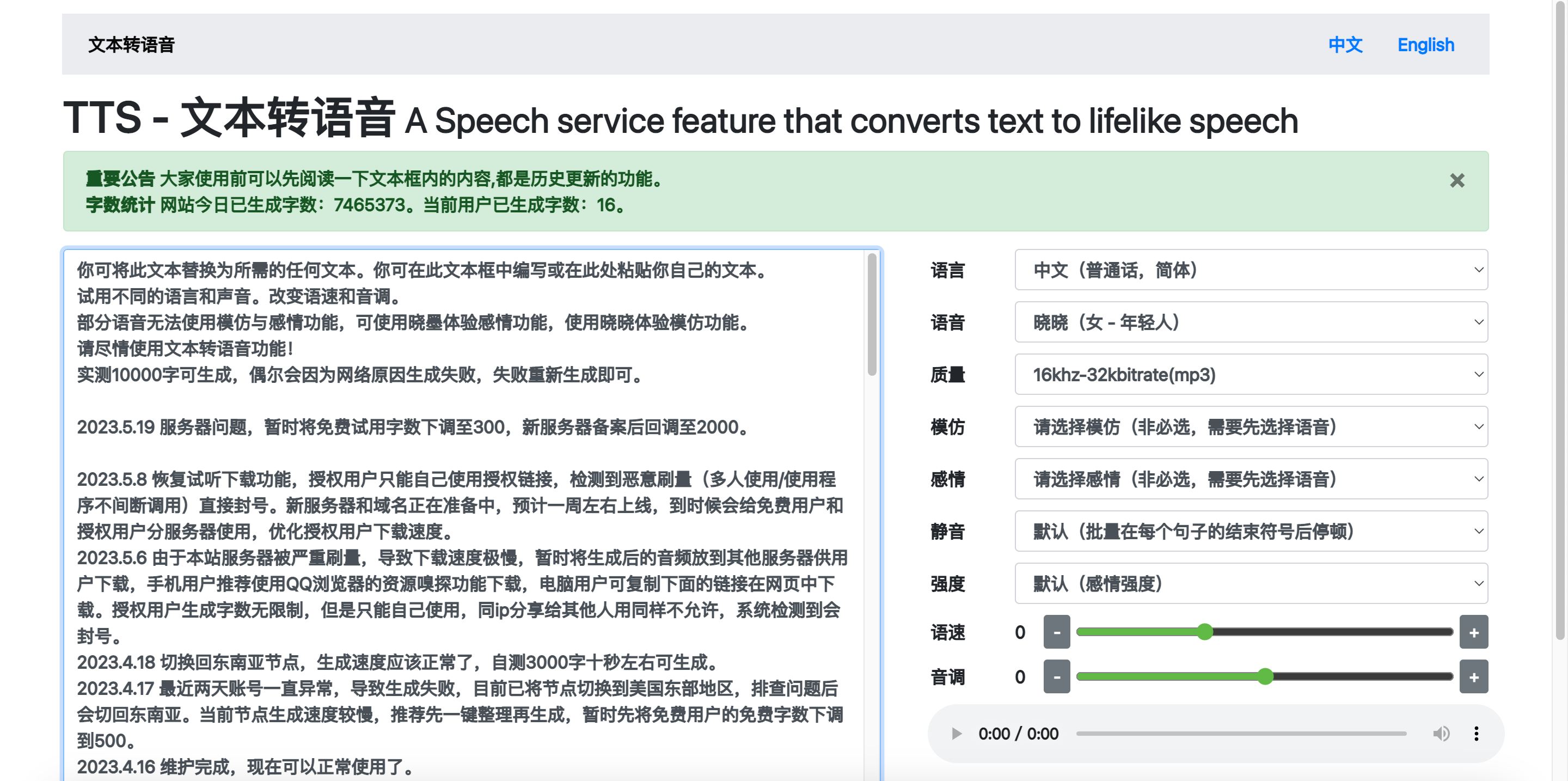Decrease 语速 with the minus button
The height and width of the screenshot is (781, 1568).
click(1057, 632)
